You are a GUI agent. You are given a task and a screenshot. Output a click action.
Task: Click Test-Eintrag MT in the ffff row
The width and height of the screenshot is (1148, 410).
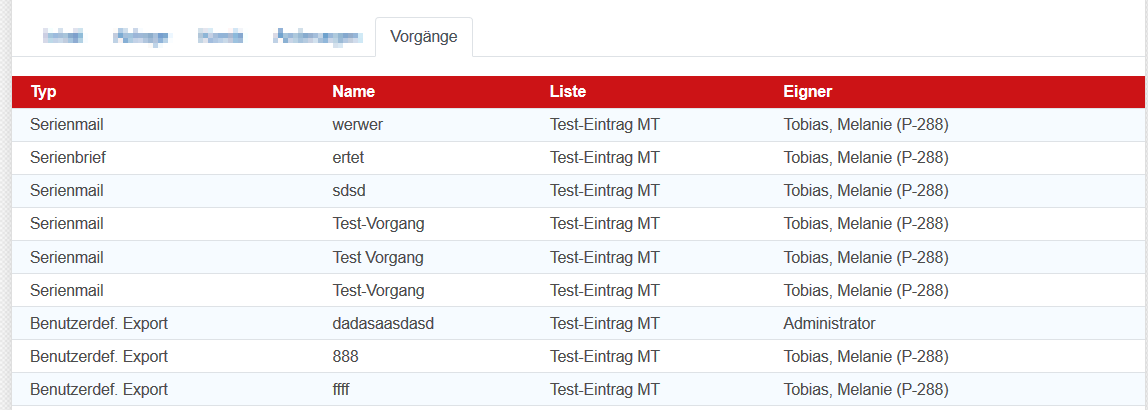[x=604, y=389]
